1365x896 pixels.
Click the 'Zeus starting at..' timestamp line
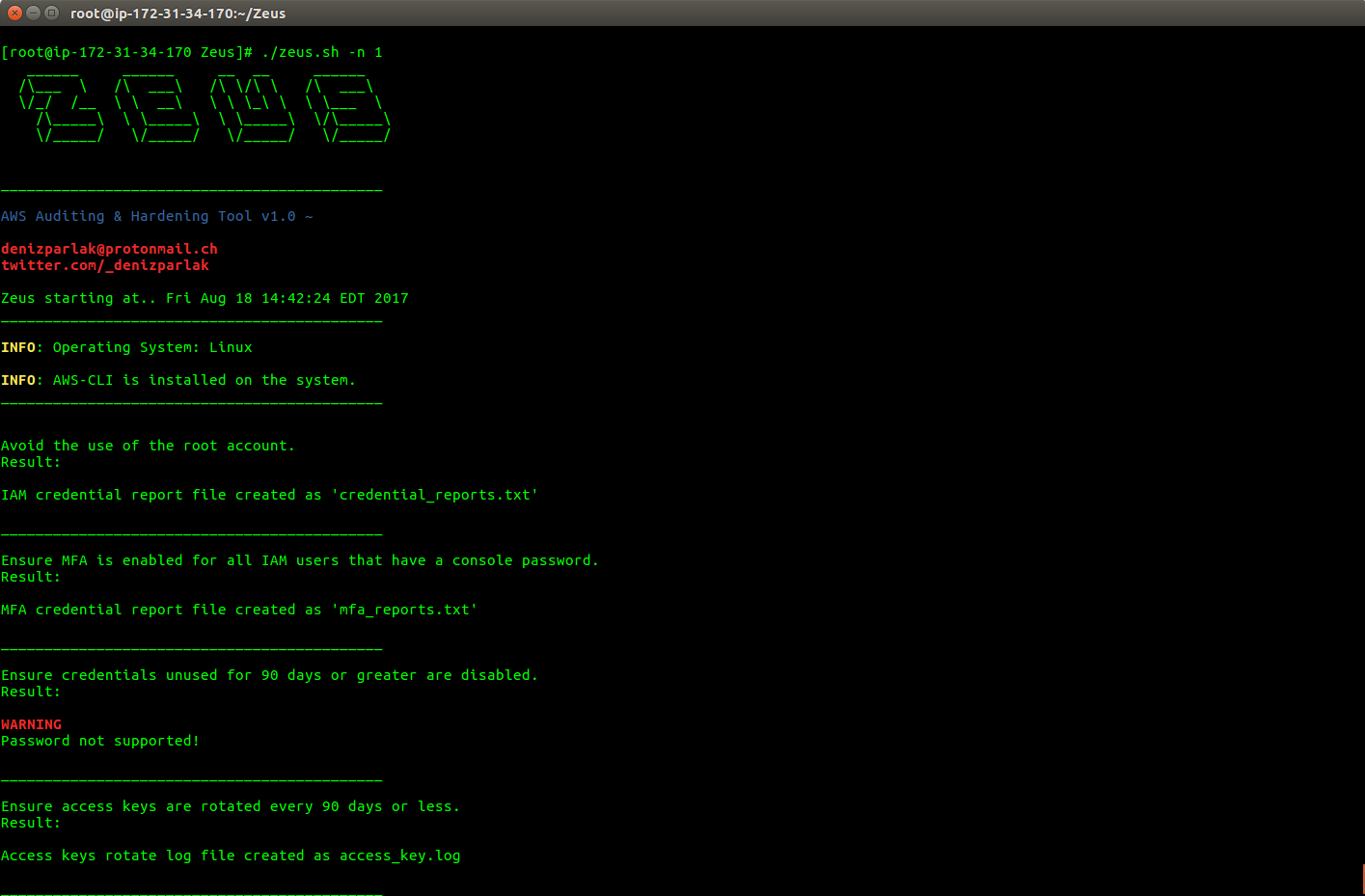[x=205, y=298]
